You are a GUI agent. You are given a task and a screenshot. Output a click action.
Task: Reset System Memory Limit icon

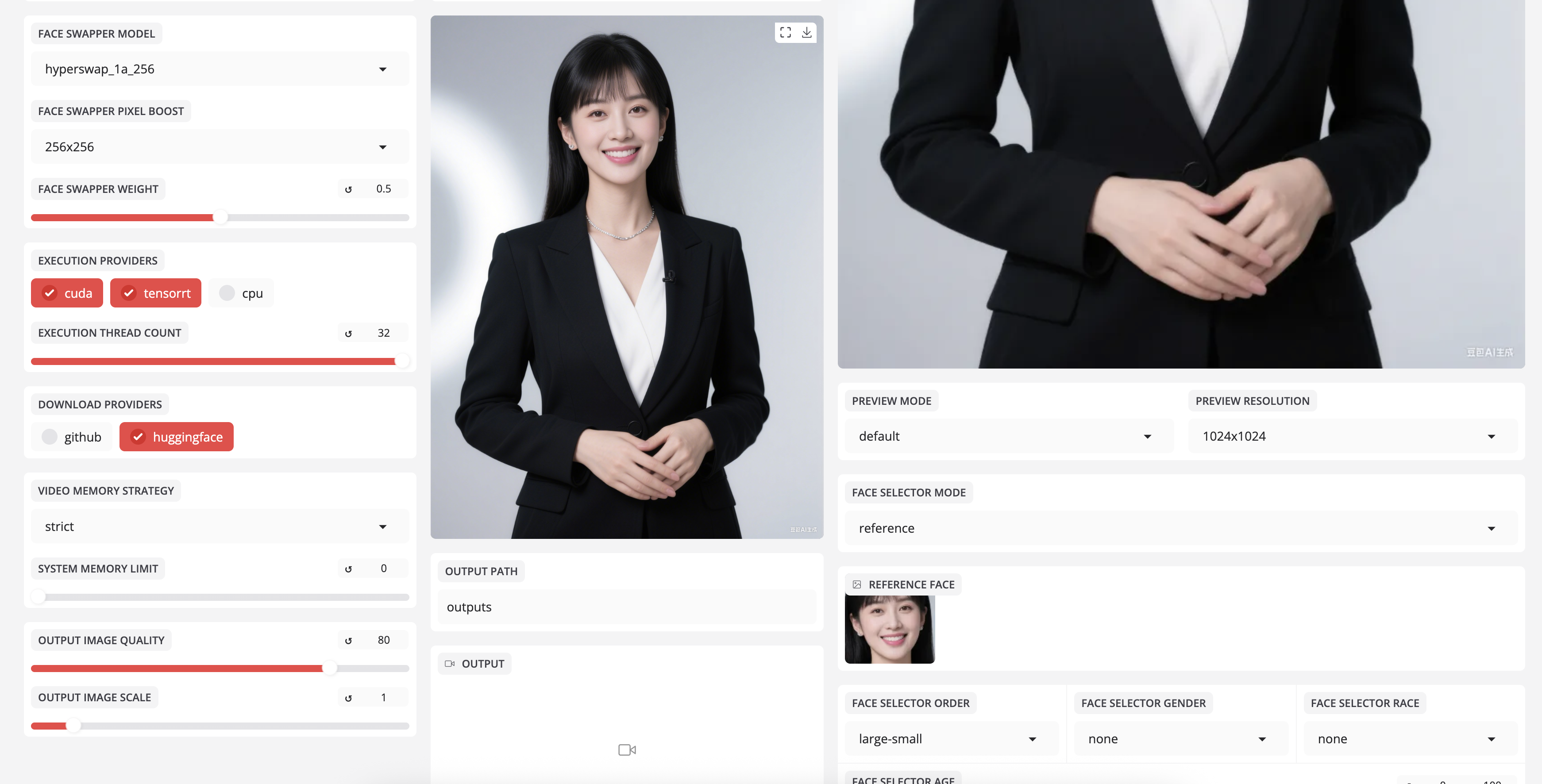[348, 569]
